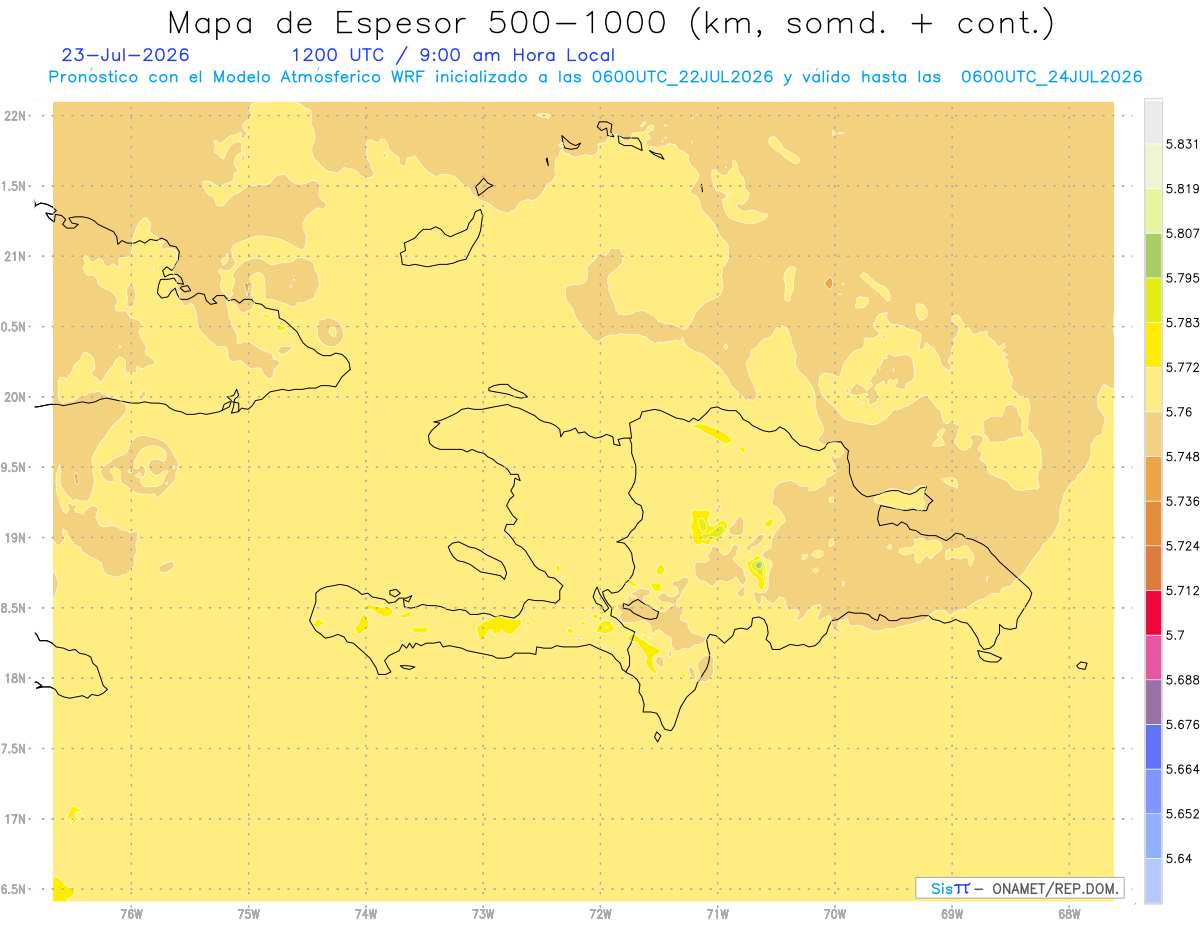This screenshot has width=1200, height=927.
Task: Click the colorbar value 5.724
Action: (x=1182, y=546)
